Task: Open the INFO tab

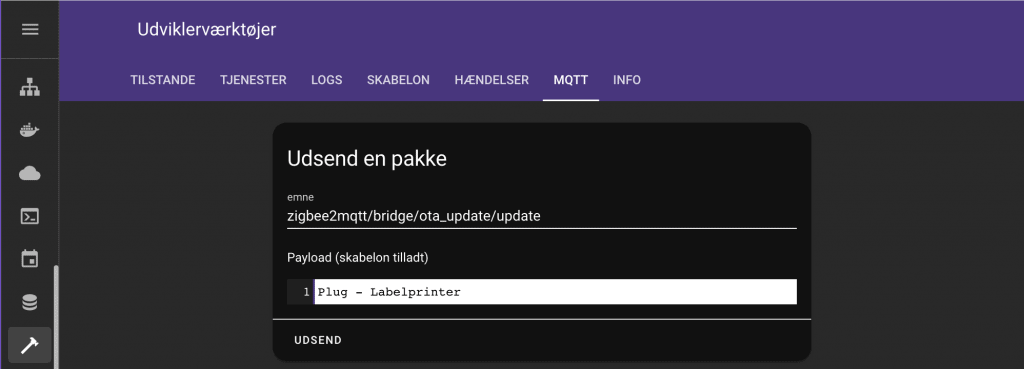Action: pos(627,80)
